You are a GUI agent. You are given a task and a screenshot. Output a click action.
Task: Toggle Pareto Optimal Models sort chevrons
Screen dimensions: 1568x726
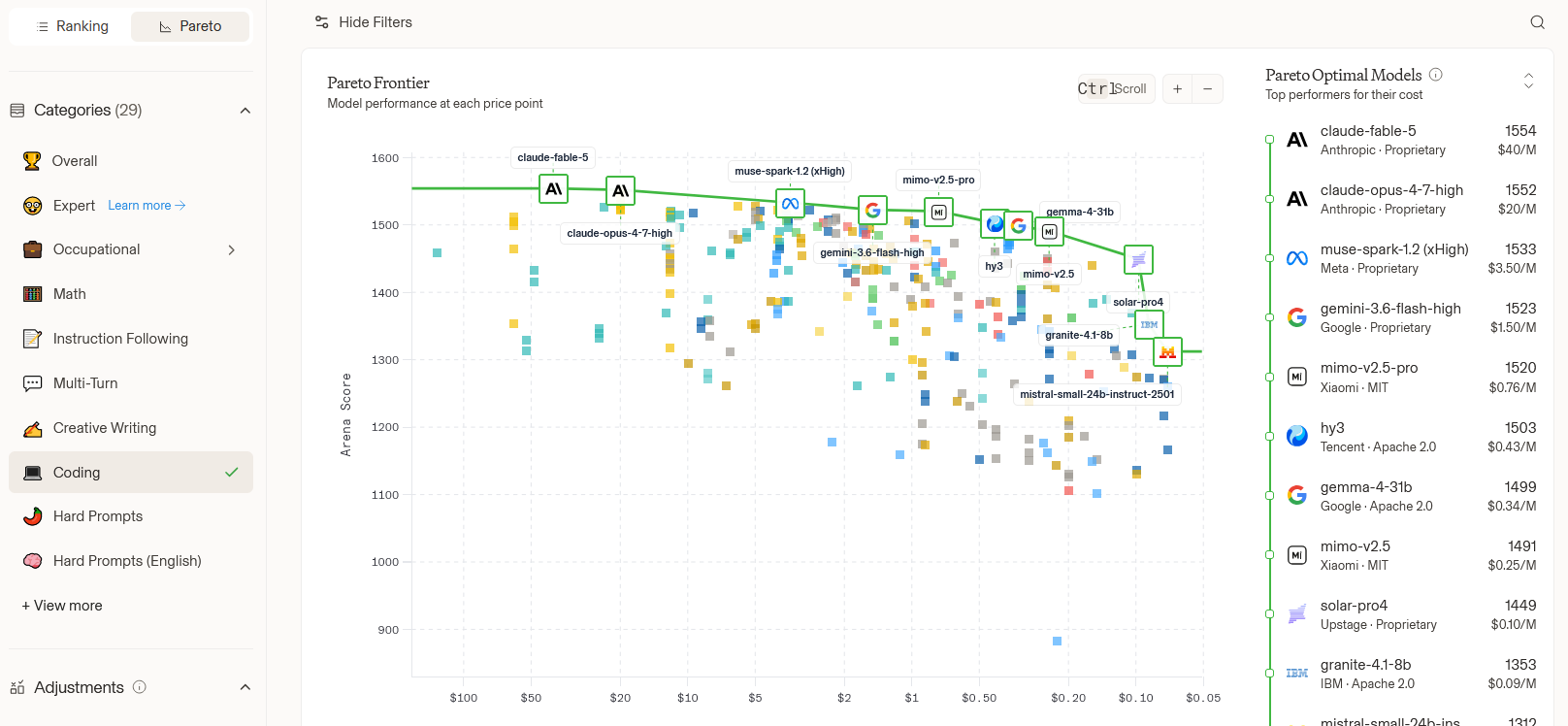coord(1528,81)
